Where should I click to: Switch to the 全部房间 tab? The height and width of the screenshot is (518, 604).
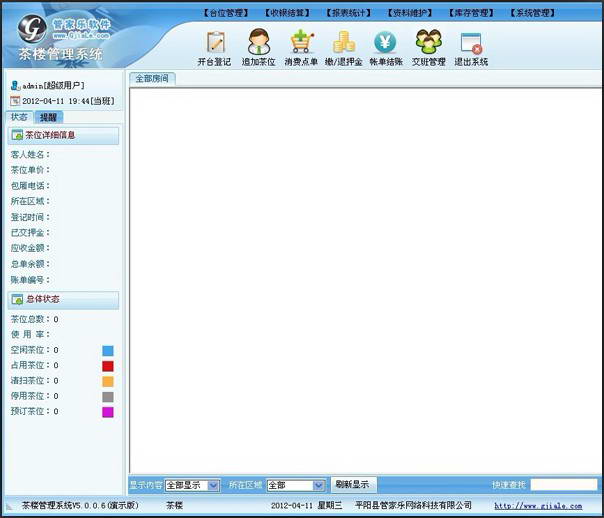click(x=152, y=79)
